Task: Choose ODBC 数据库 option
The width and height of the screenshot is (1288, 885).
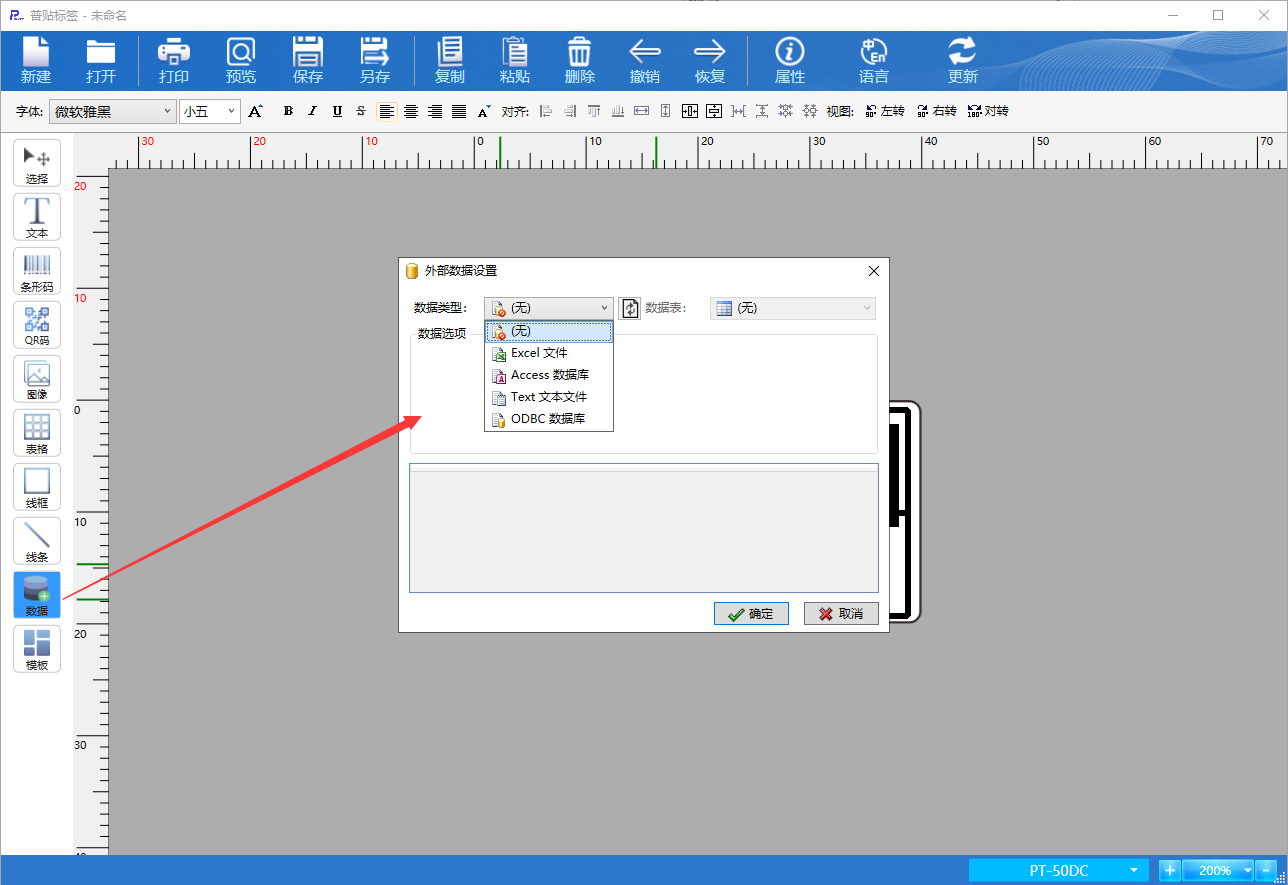Action: 549,419
